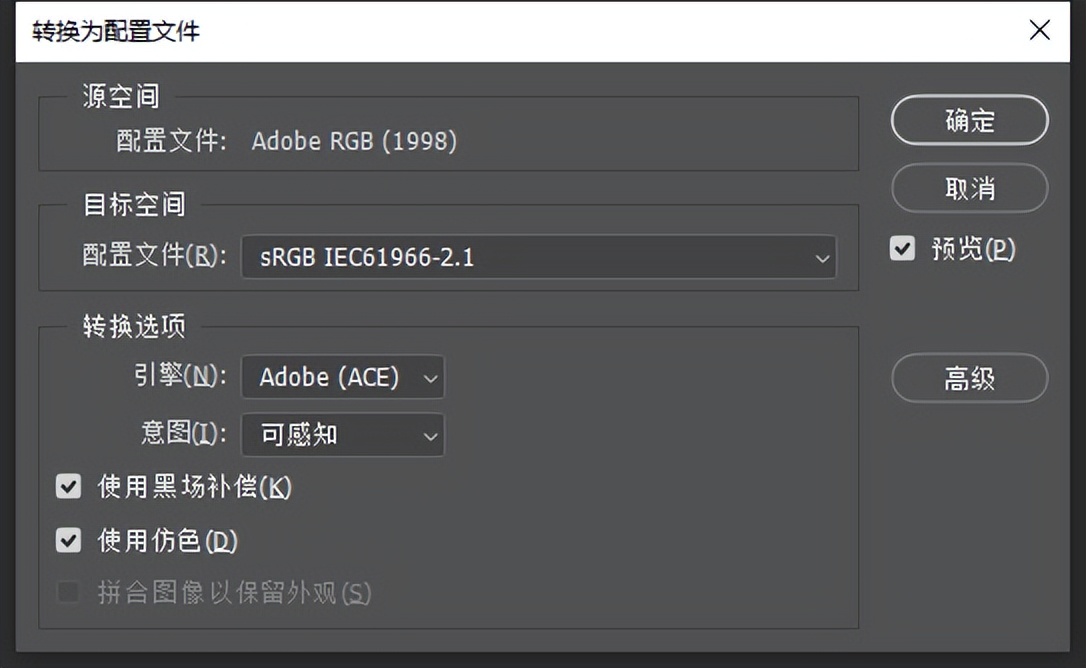Open the 高级 advanced options
The width and height of the screenshot is (1086, 668).
pyautogui.click(x=969, y=379)
